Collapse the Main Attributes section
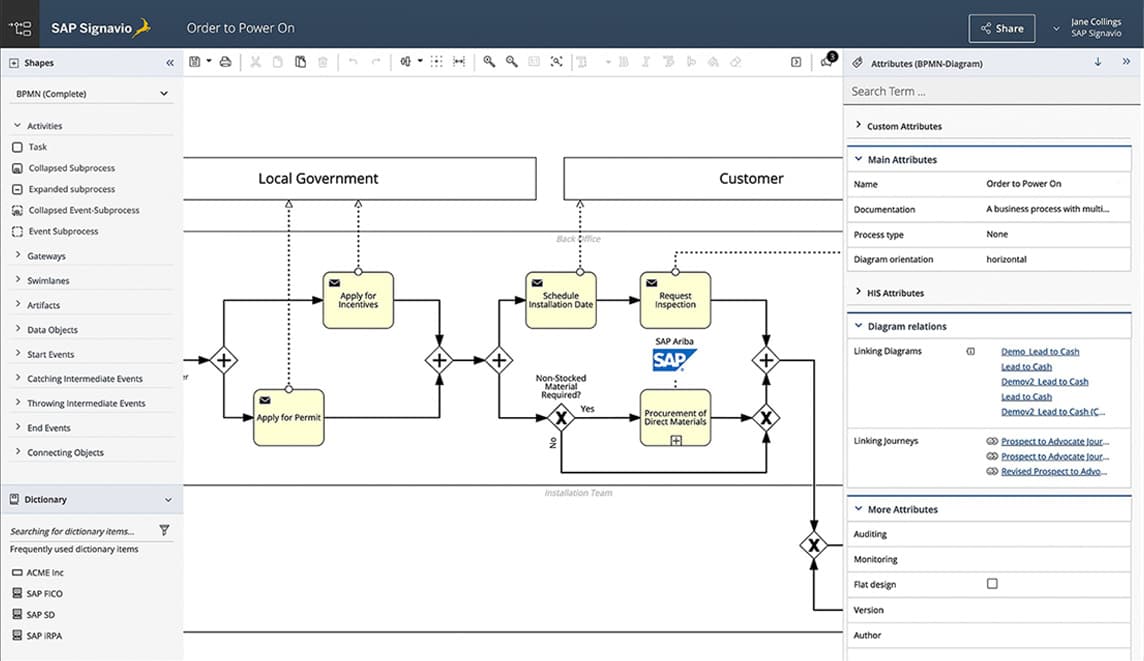This screenshot has height=661, width=1144. tap(902, 160)
